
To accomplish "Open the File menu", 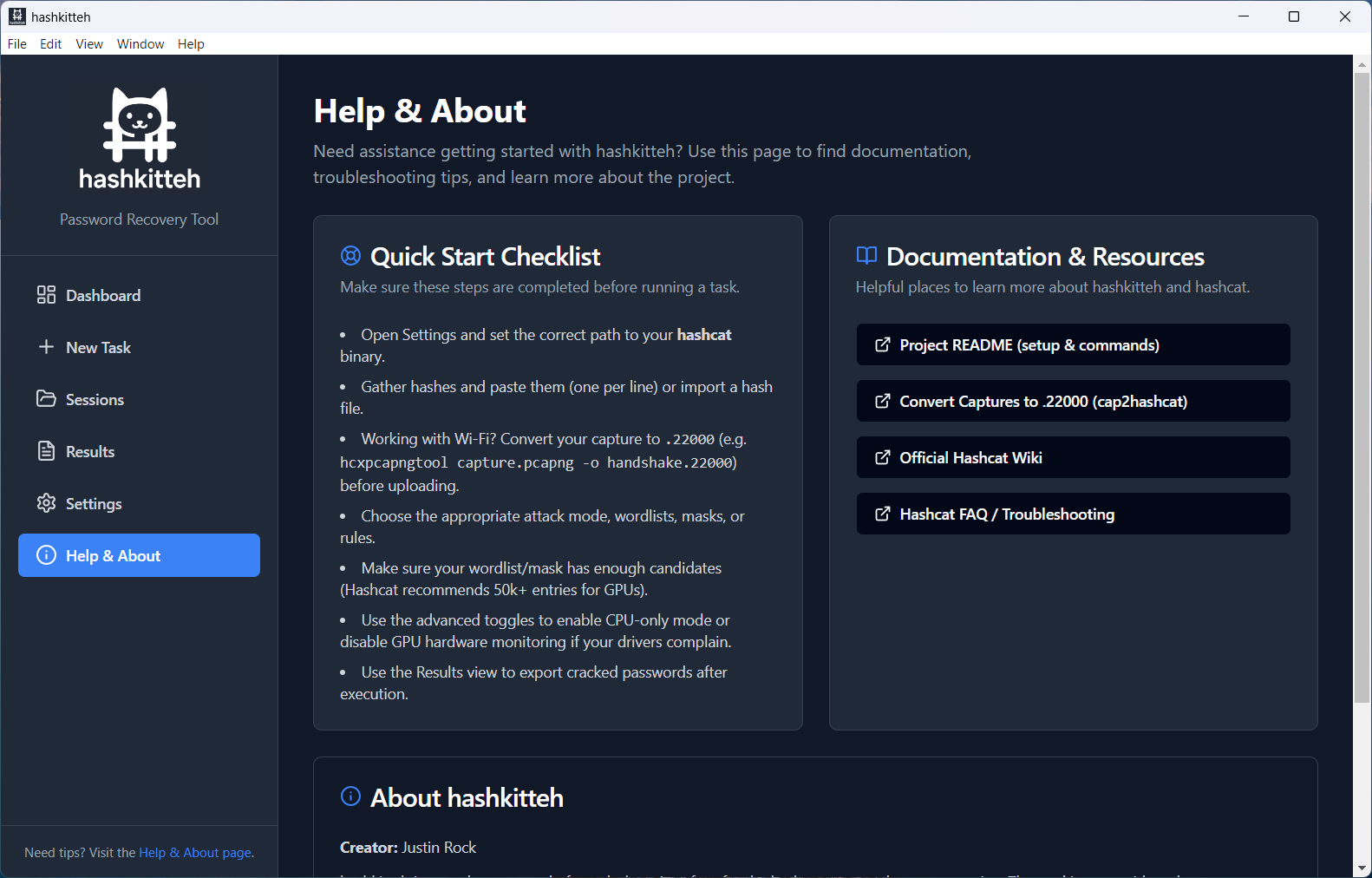I will click(x=17, y=44).
